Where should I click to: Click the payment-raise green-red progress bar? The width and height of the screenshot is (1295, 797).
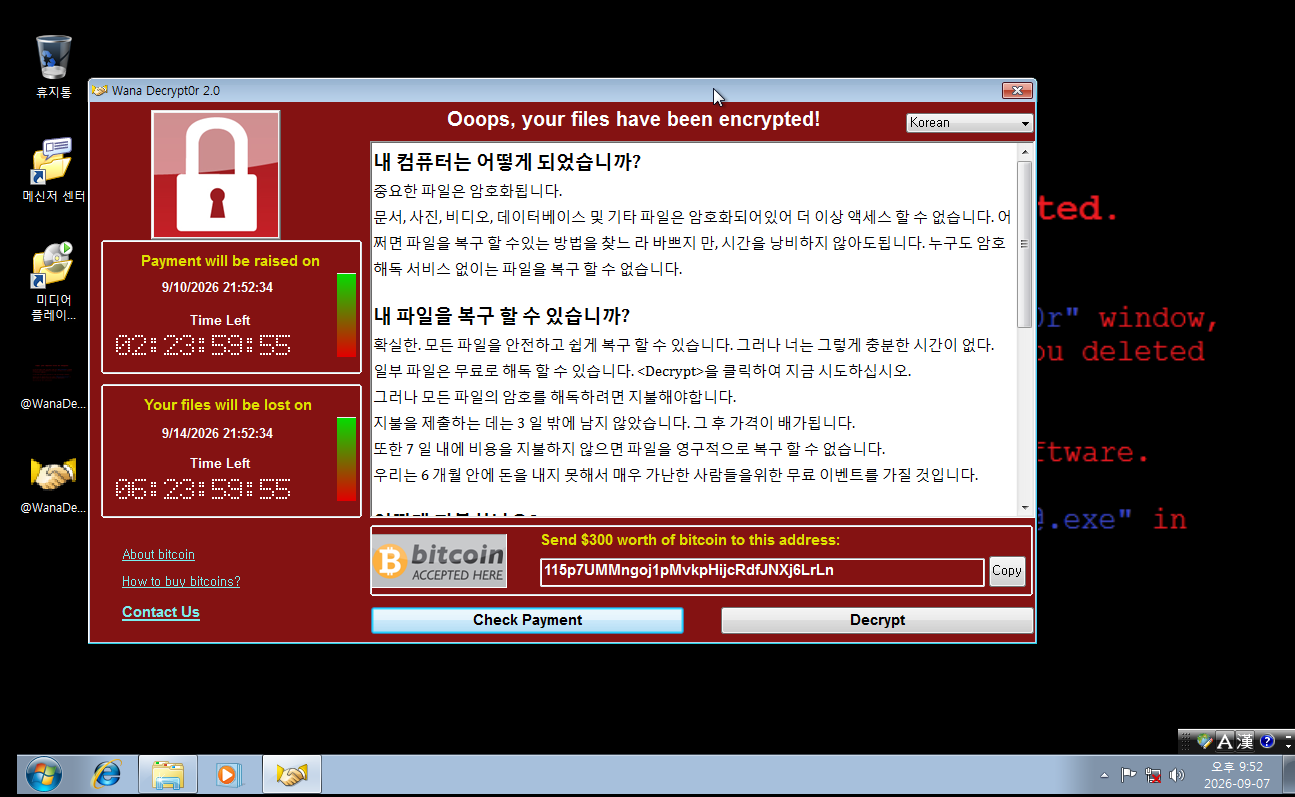[346, 315]
